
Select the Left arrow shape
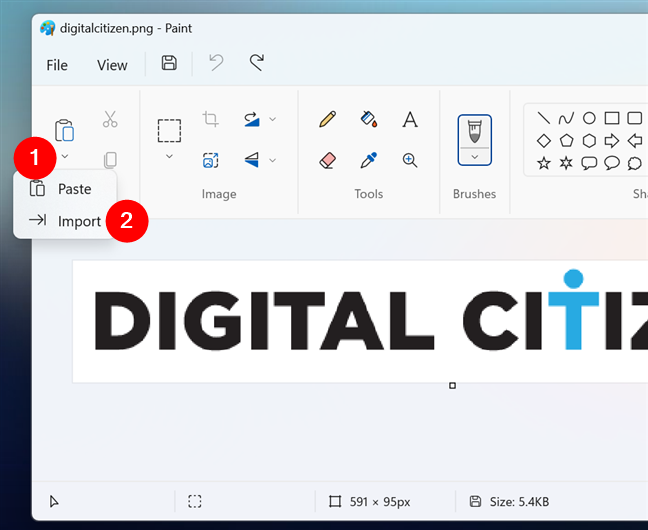pos(634,141)
